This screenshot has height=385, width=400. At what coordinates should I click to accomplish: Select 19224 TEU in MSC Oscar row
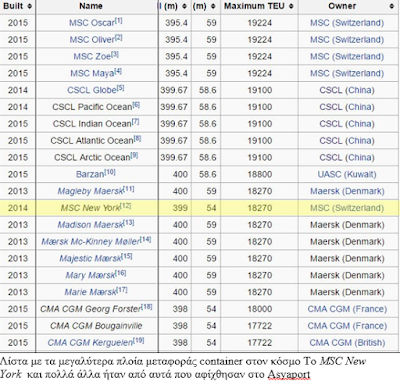[x=260, y=23]
